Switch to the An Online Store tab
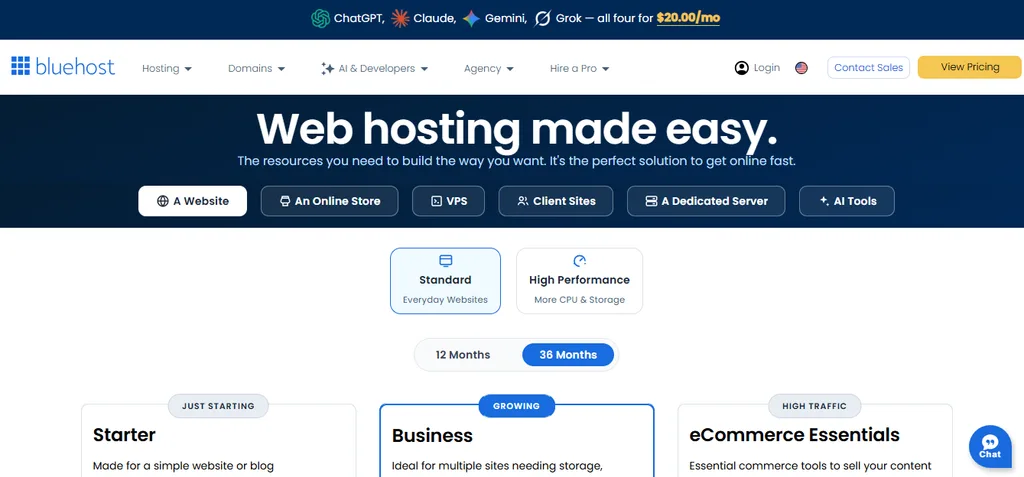1024x477 pixels. (329, 201)
